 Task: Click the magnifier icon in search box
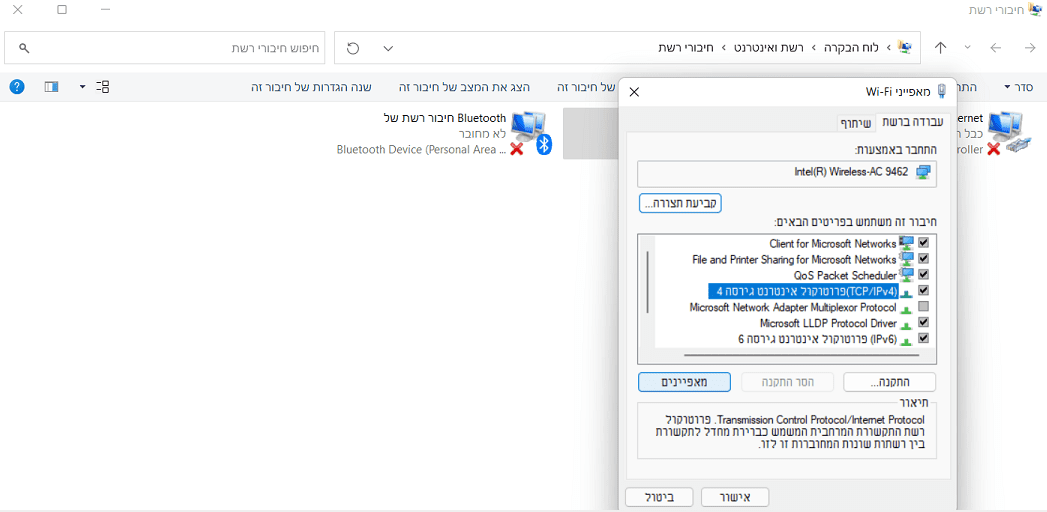click(x=23, y=49)
